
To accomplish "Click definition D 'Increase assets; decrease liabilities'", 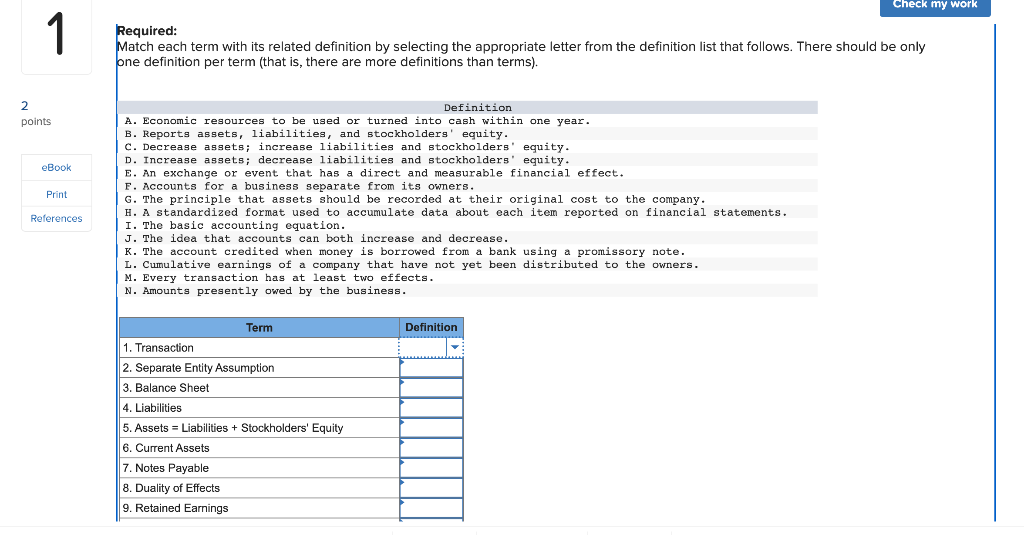I will (x=347, y=160).
